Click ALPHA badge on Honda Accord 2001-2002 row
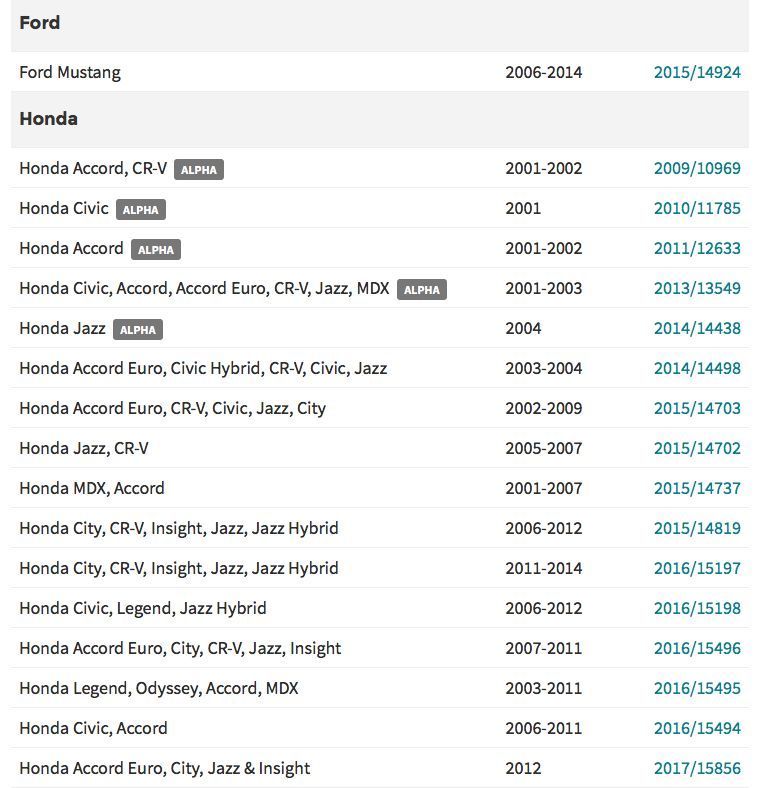 (x=156, y=249)
